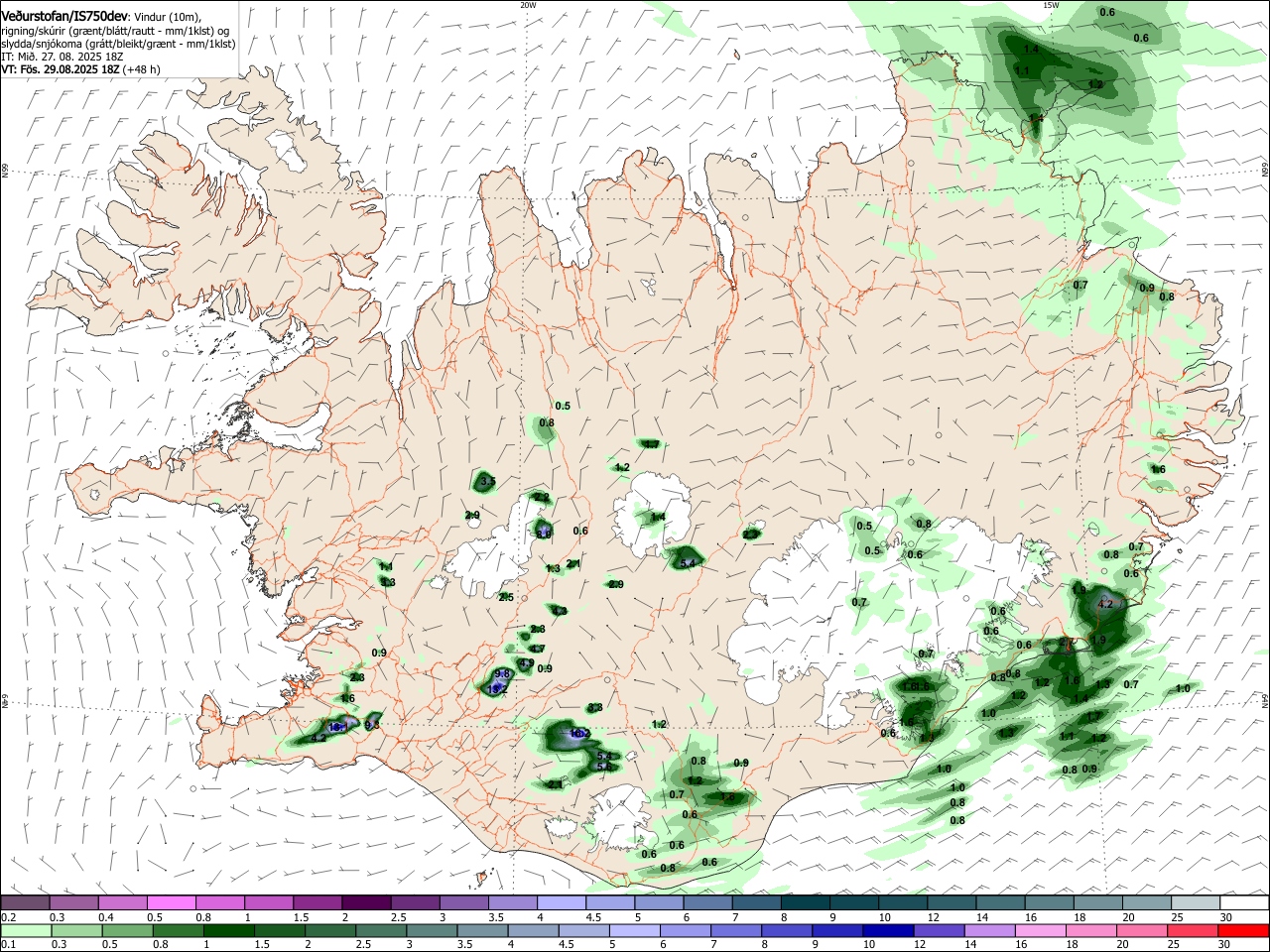The height and width of the screenshot is (952, 1270).
Task: Click the 'IT: Mið. 27. 08. 2025 18Z' line
Action: click(62, 57)
